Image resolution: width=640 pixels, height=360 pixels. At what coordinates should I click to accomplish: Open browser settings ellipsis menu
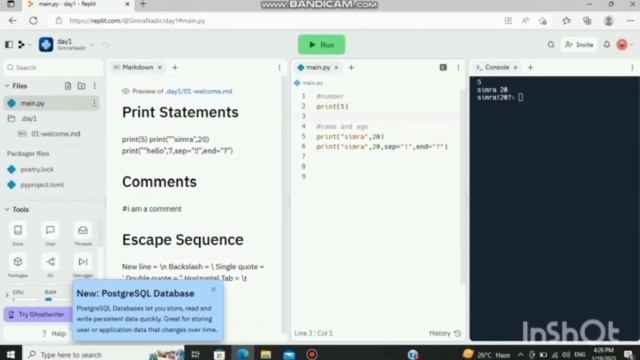tap(630, 20)
